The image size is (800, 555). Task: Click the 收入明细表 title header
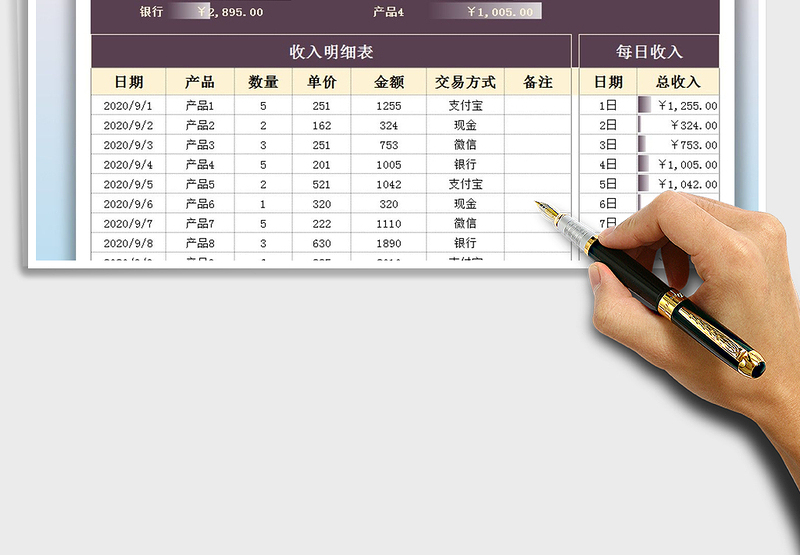tap(331, 52)
